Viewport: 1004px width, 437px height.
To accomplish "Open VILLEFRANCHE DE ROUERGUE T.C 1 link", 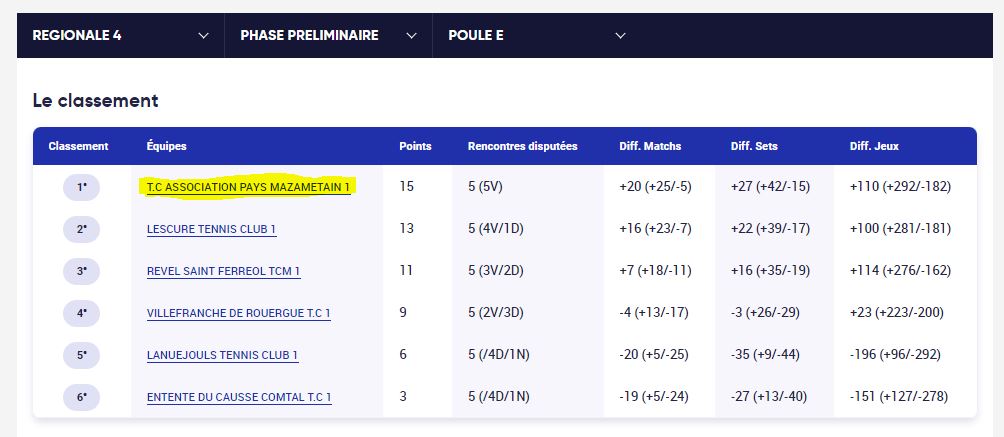I will pyautogui.click(x=239, y=313).
